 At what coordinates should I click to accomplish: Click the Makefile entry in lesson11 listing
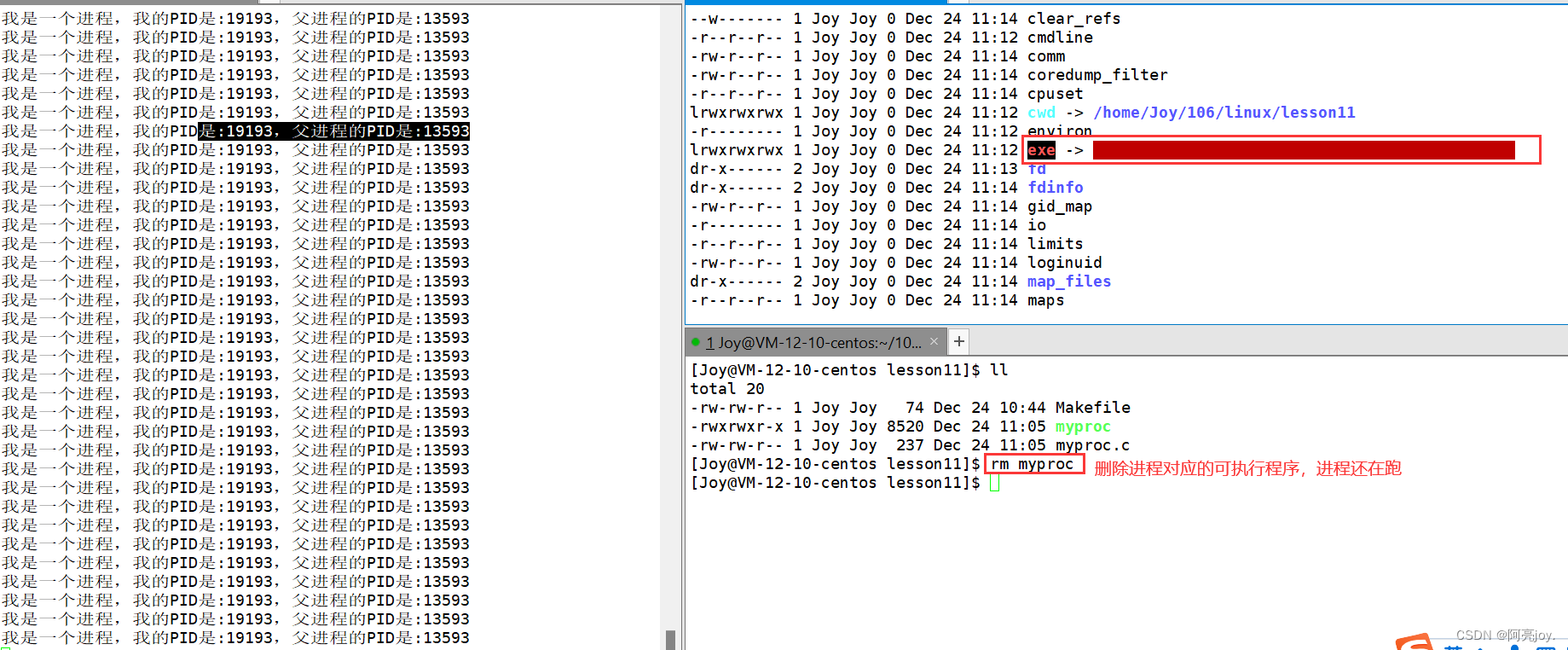point(1092,407)
